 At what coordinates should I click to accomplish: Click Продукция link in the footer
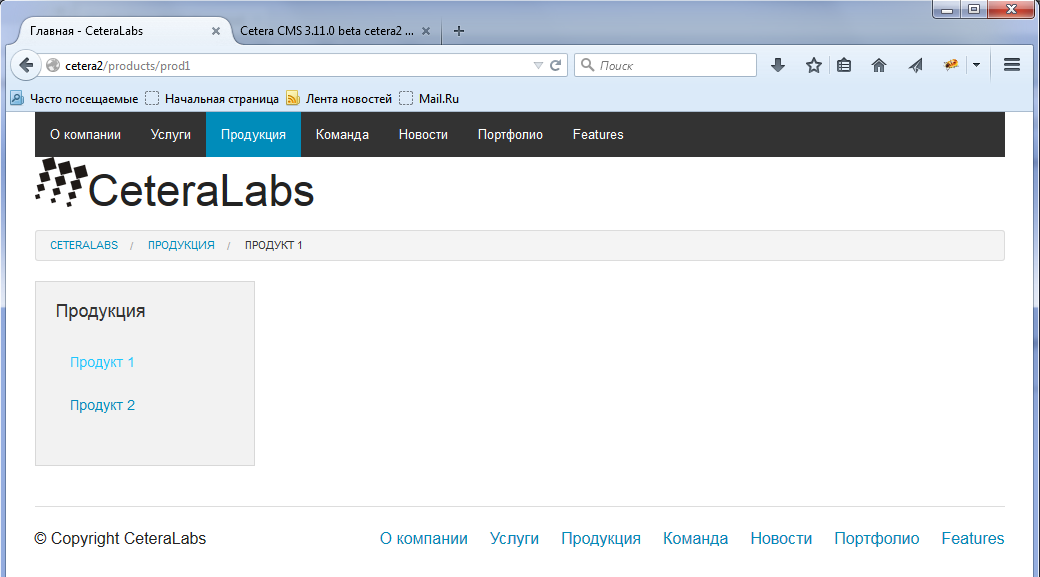[601, 539]
